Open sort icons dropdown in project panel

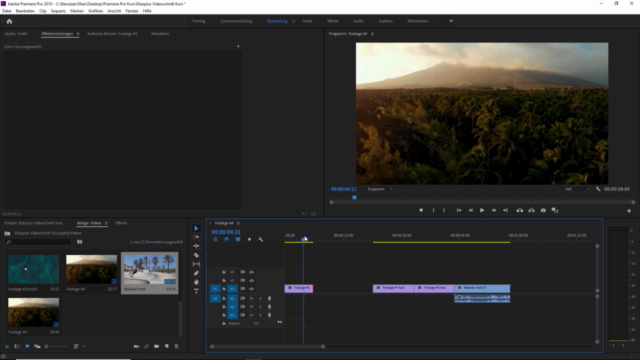pos(78,346)
